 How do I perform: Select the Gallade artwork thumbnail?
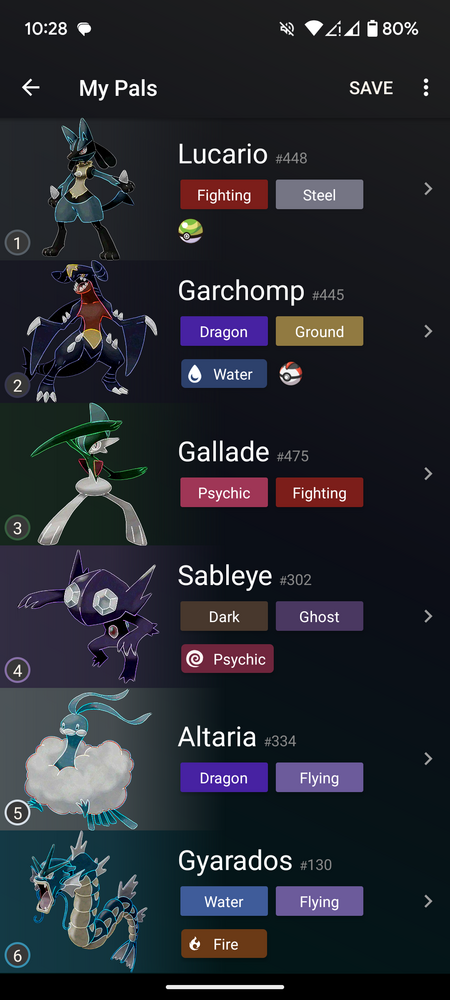pos(89,473)
